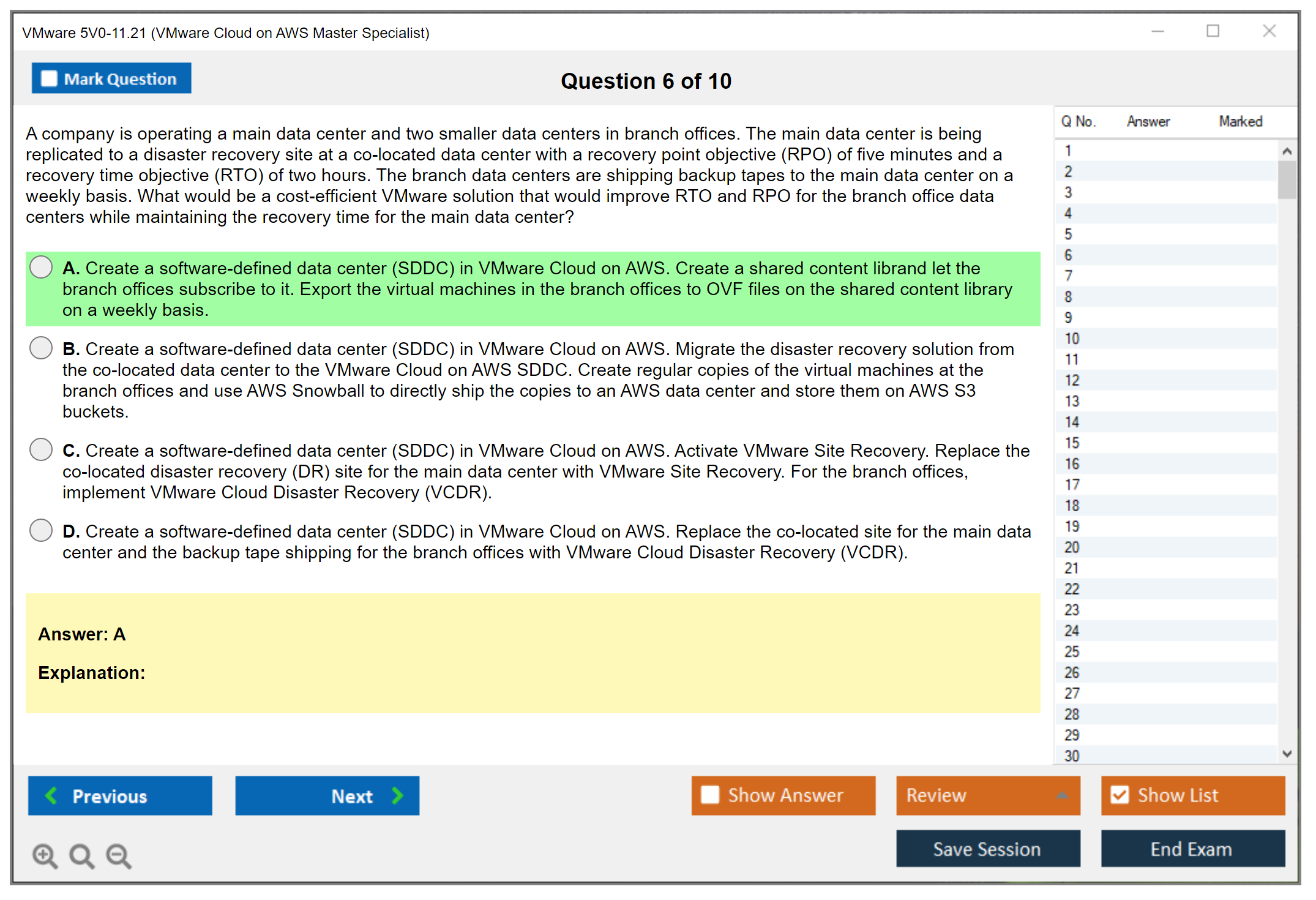Check the Mark Question checkbox
Screen dimensions: 1316x900
point(49,78)
